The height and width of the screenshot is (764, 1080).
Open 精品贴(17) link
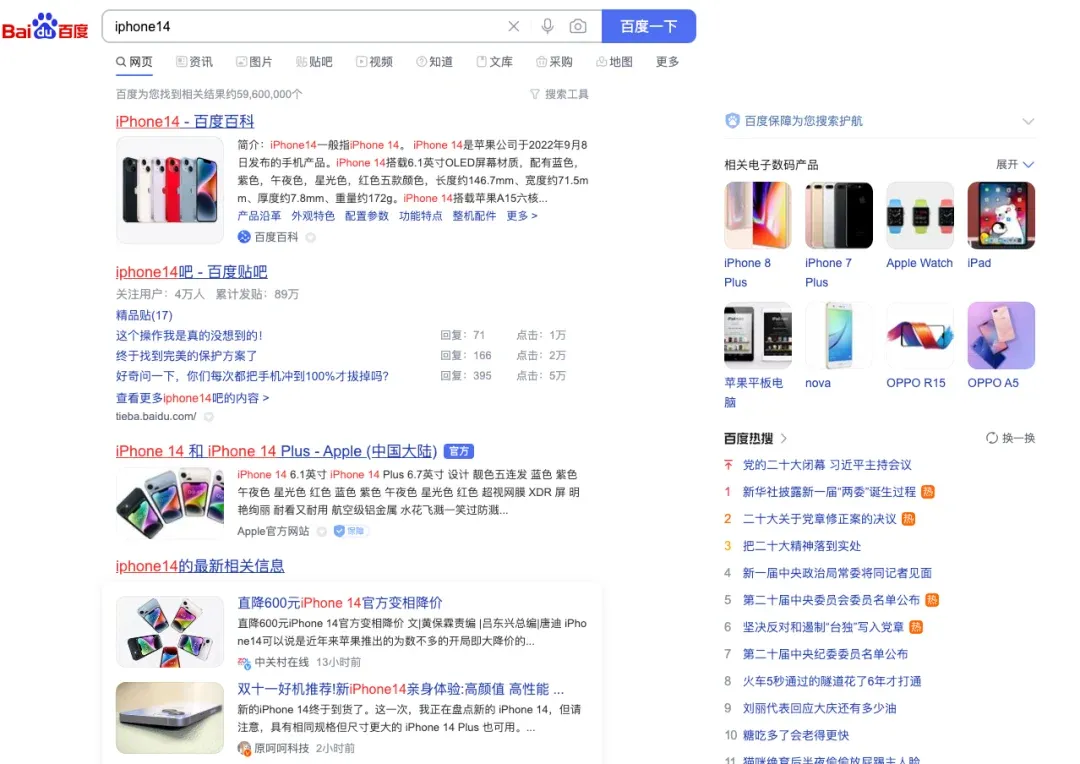[x=144, y=316]
